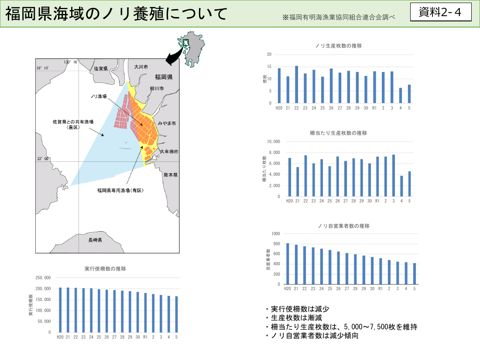Click the 福岡県専用漁場(有区) map label
Viewport: 480px width, 360px height.
pos(121,190)
